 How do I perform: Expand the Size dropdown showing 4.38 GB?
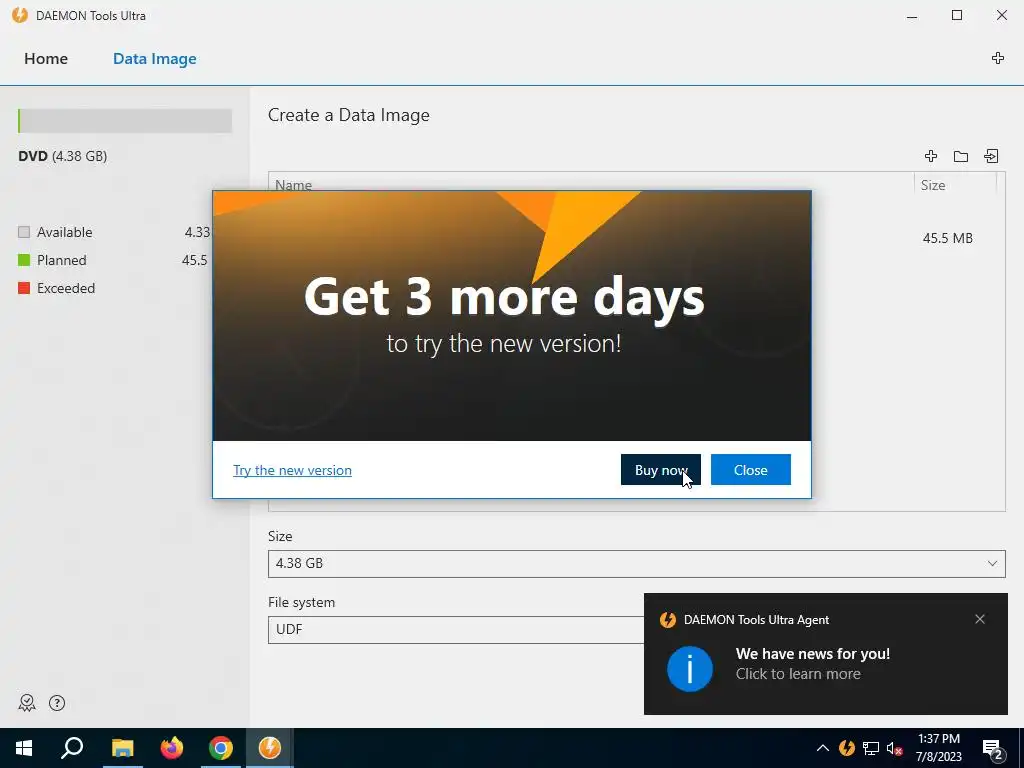pyautogui.click(x=636, y=564)
